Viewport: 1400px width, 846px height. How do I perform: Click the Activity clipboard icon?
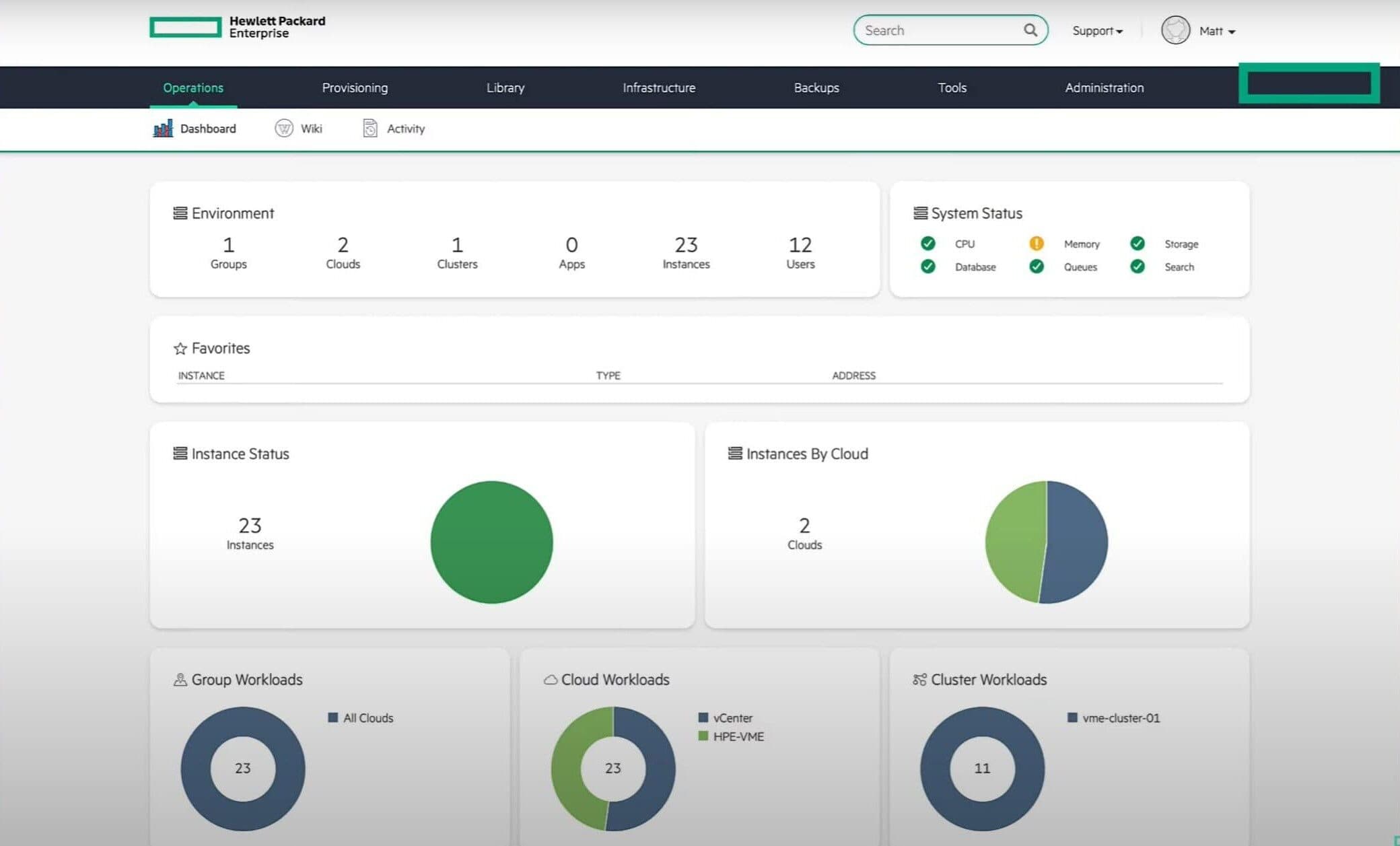coord(370,129)
